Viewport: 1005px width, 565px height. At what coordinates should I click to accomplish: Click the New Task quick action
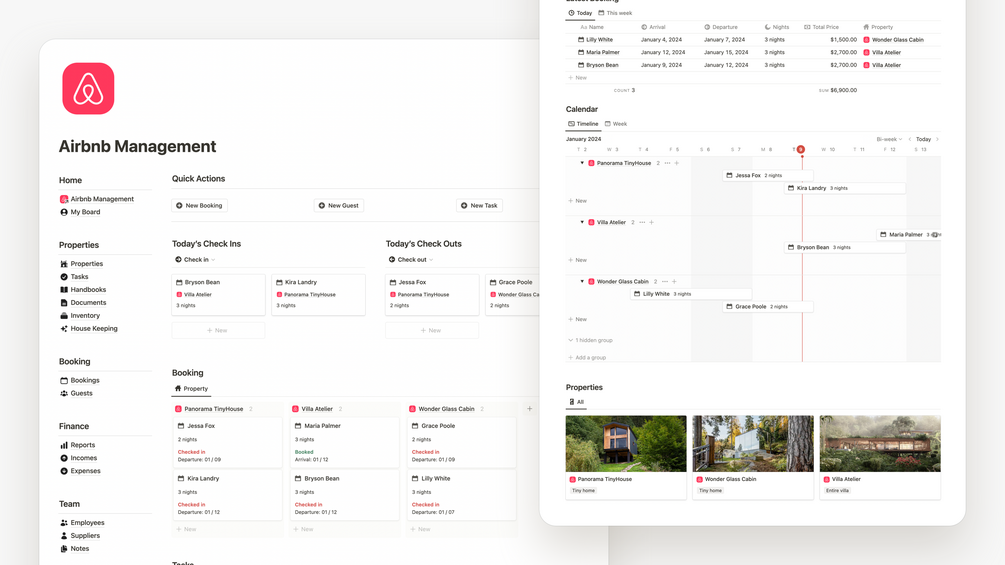(x=479, y=206)
